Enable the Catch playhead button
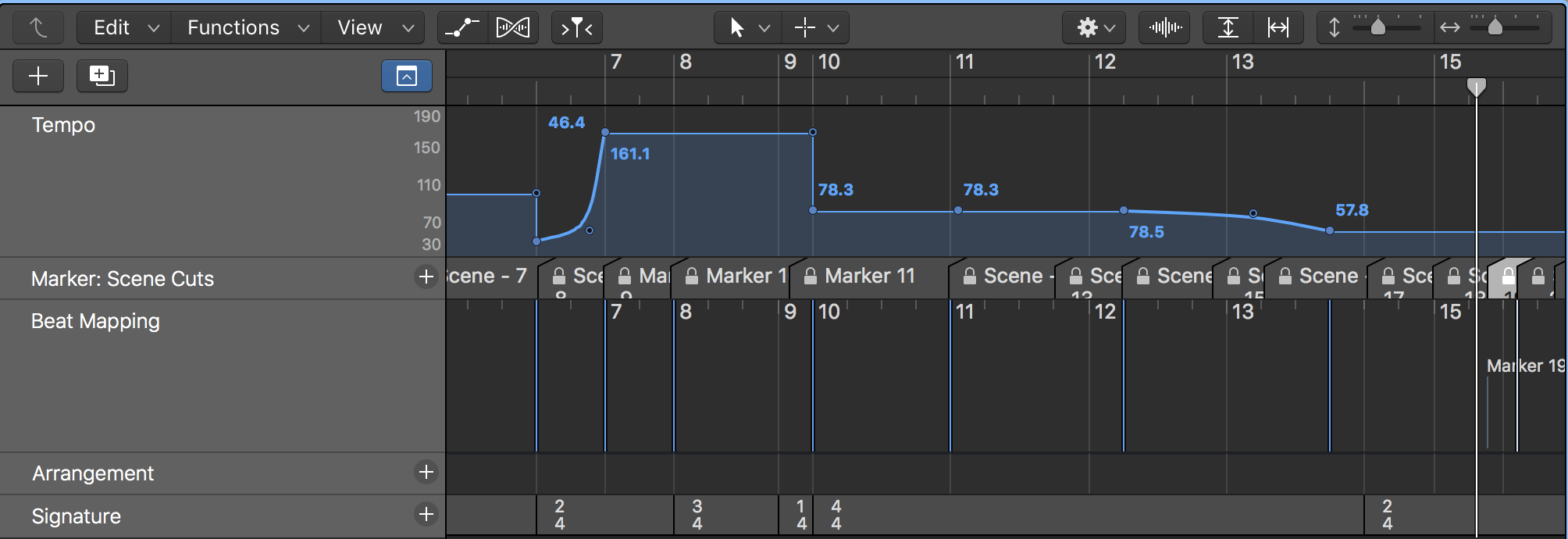 click(x=576, y=28)
